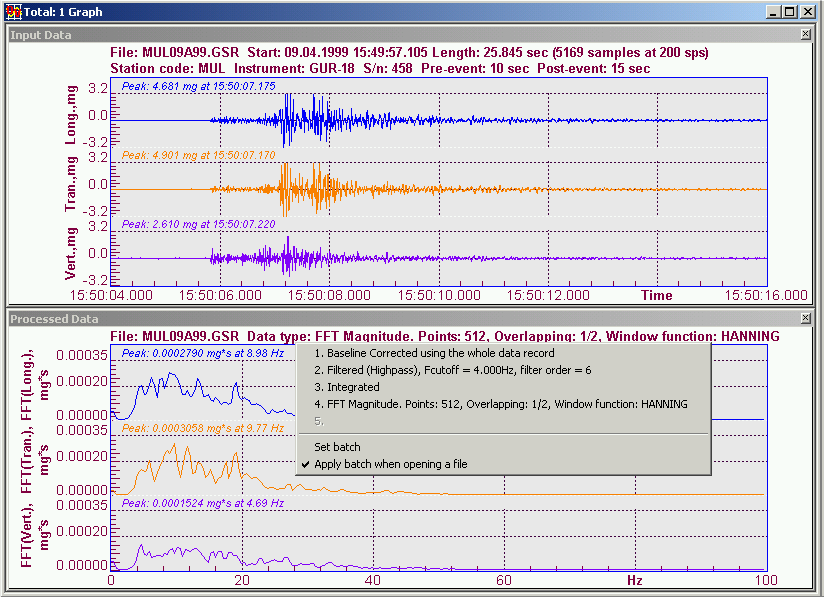
Task: Click the orange Tran. peak 4.901 mg label
Action: [198, 156]
